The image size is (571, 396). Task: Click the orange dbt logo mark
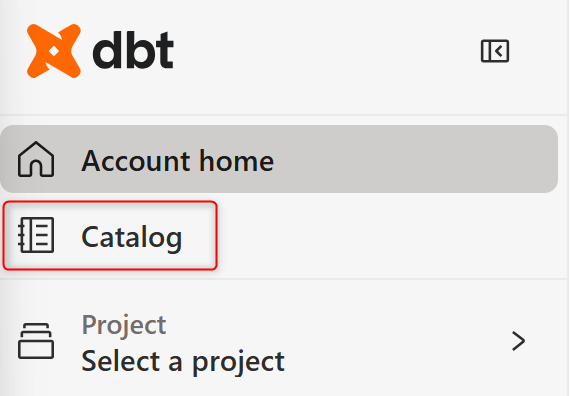[x=54, y=51]
